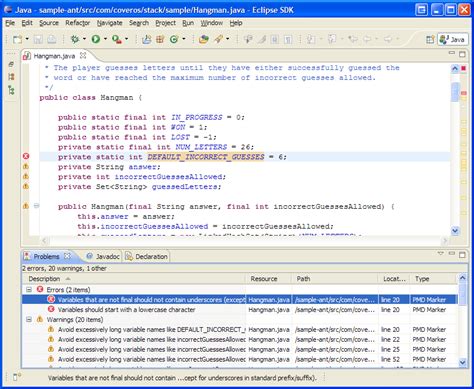This screenshot has width=474, height=389.
Task: Sort by the Path column header
Action: pyautogui.click(x=335, y=279)
